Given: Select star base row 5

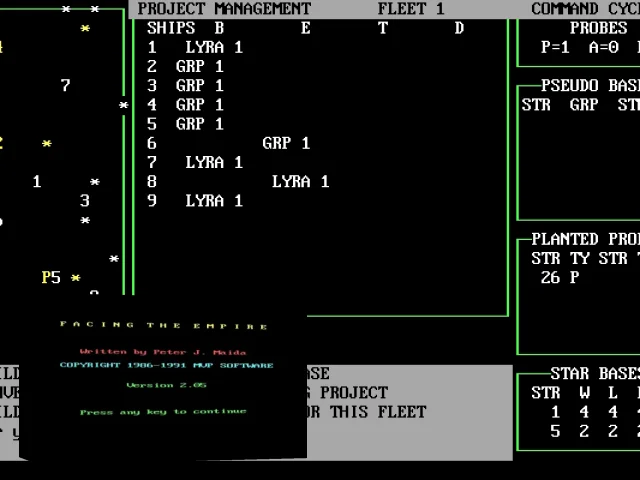Looking at the screenshot, I should point(594,431).
